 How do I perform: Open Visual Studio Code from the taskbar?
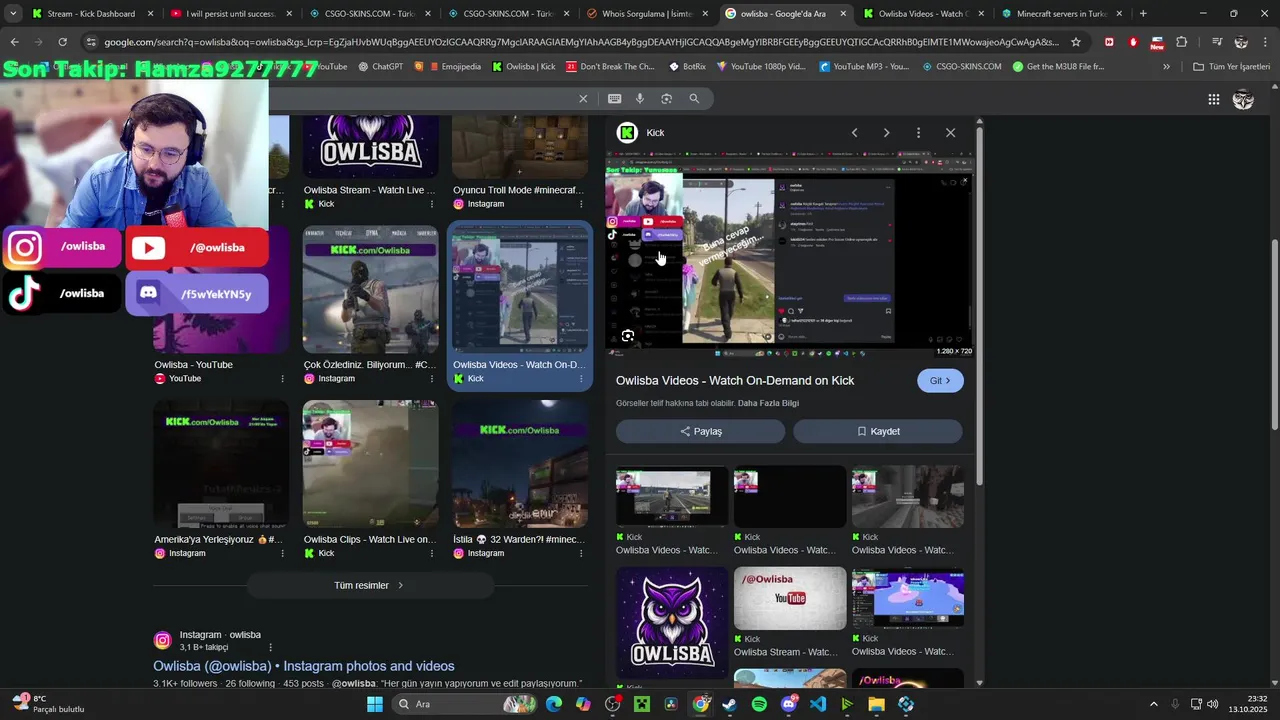(818, 704)
